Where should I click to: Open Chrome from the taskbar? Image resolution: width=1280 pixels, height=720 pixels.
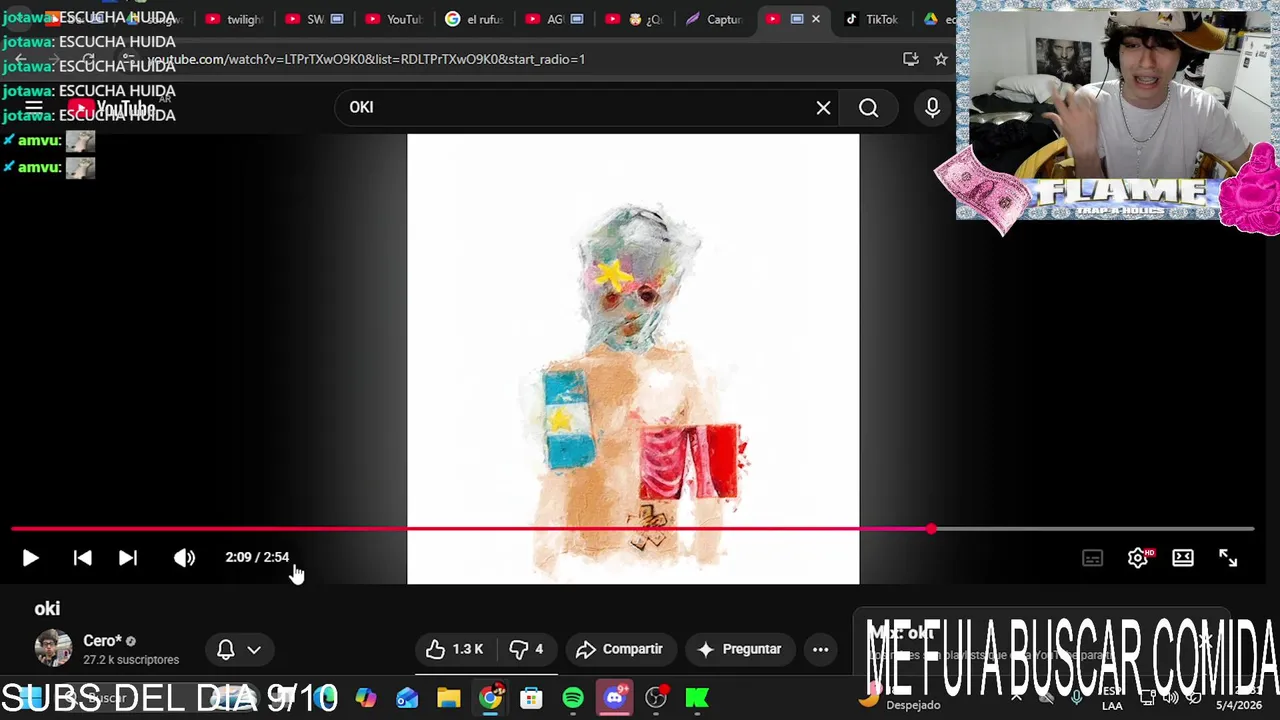490,698
